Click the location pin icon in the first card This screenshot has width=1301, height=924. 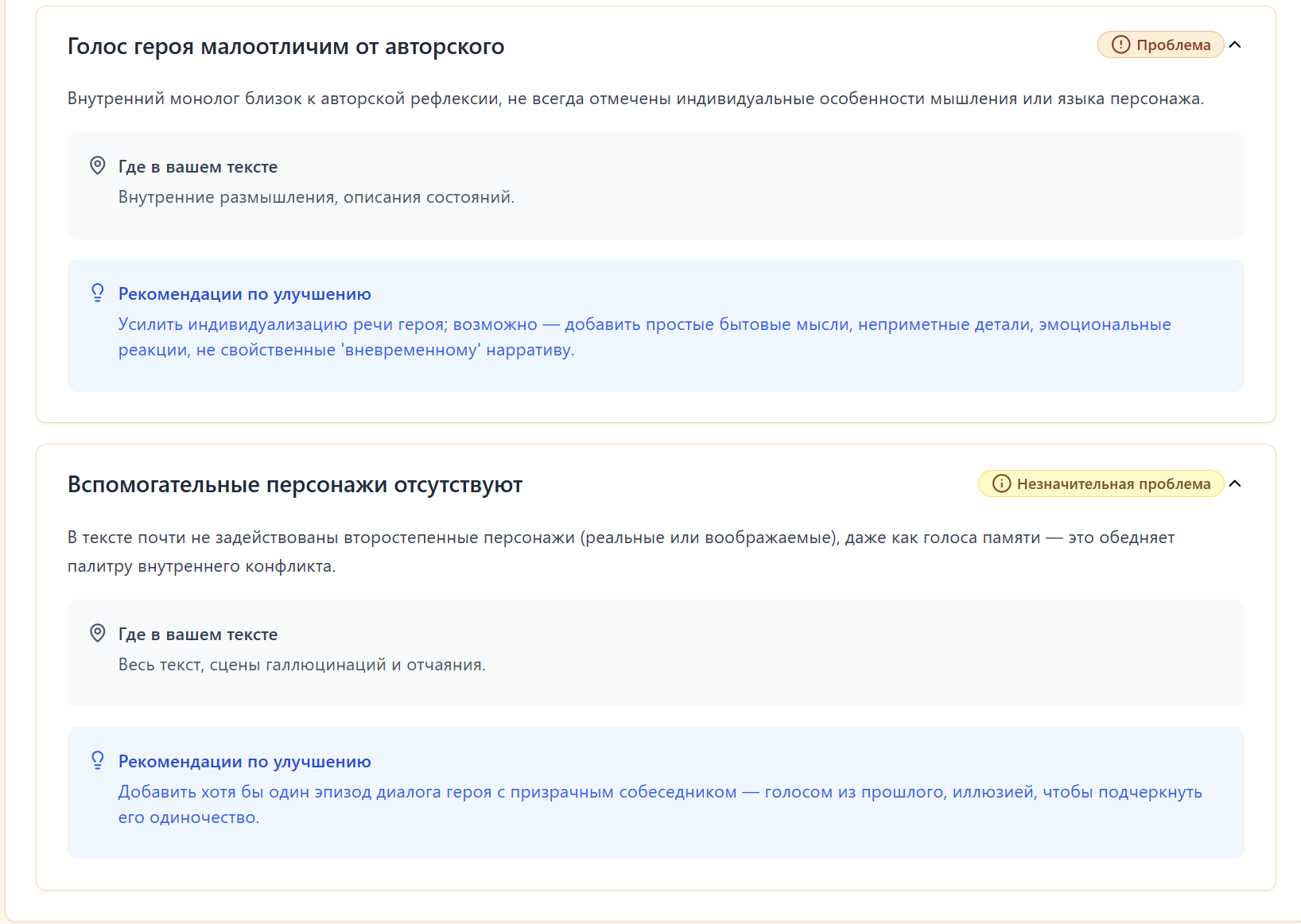click(x=98, y=165)
